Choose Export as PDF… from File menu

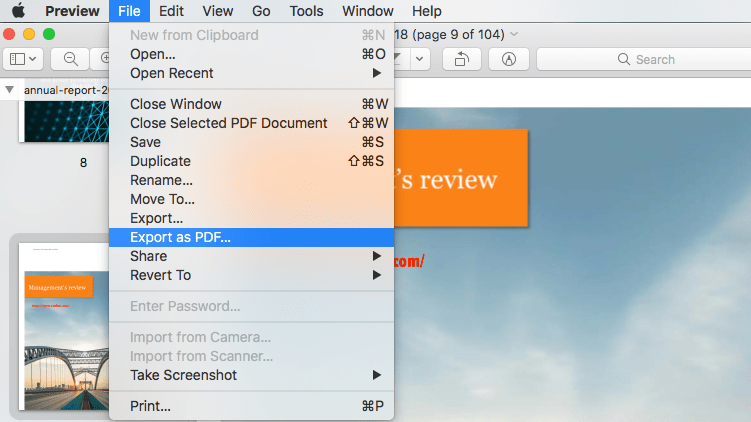coord(180,237)
